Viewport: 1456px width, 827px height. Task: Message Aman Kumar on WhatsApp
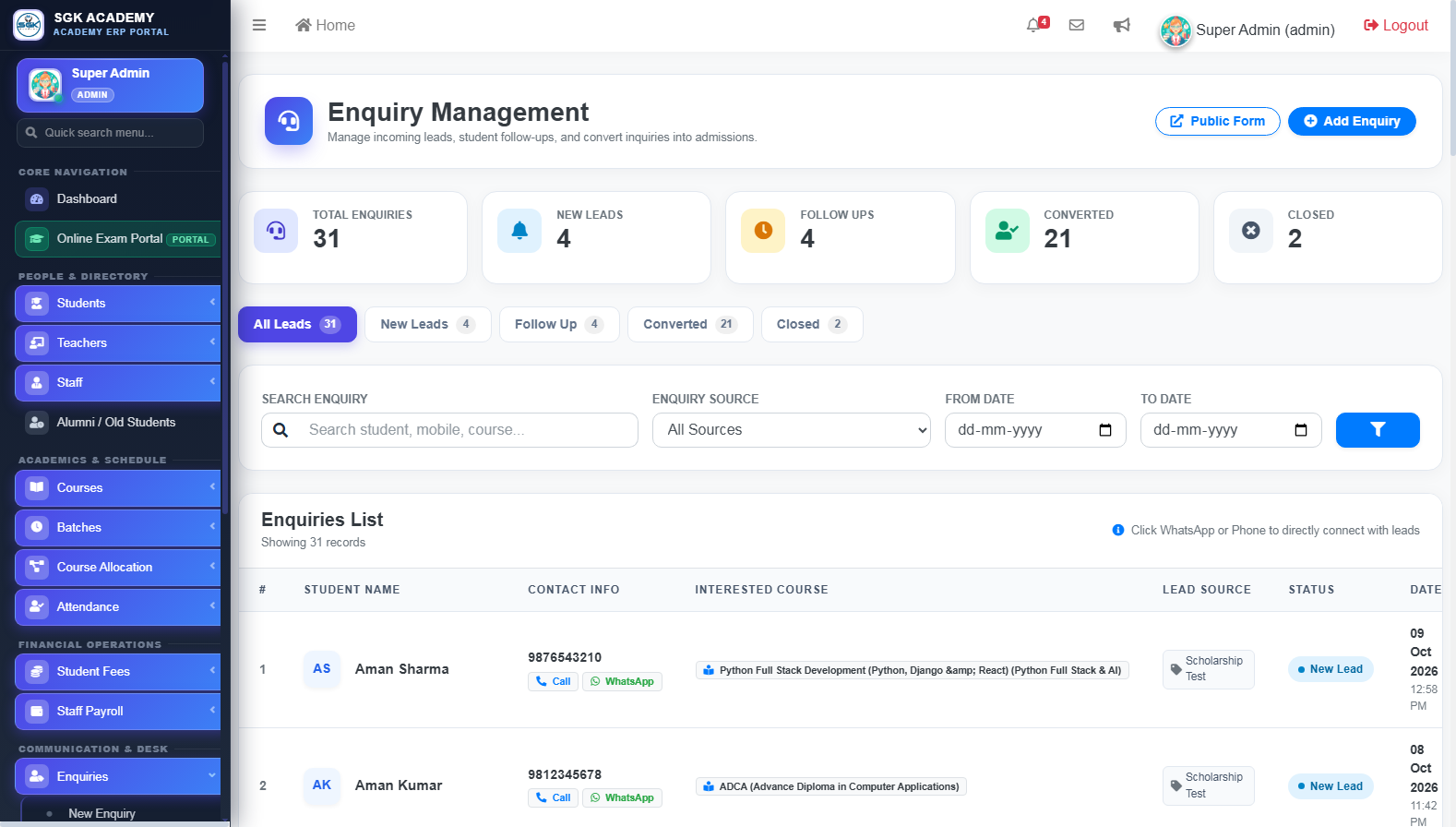(622, 797)
